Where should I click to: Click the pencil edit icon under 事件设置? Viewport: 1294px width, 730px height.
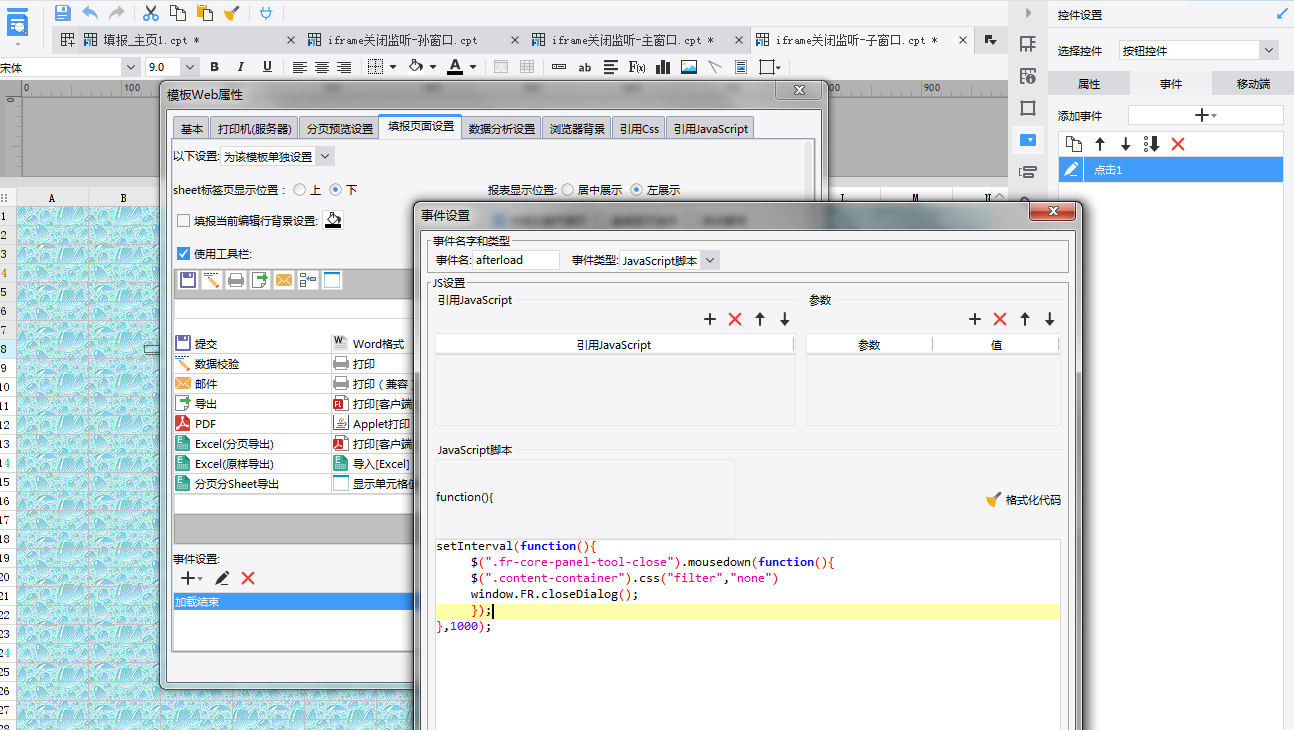[222, 578]
